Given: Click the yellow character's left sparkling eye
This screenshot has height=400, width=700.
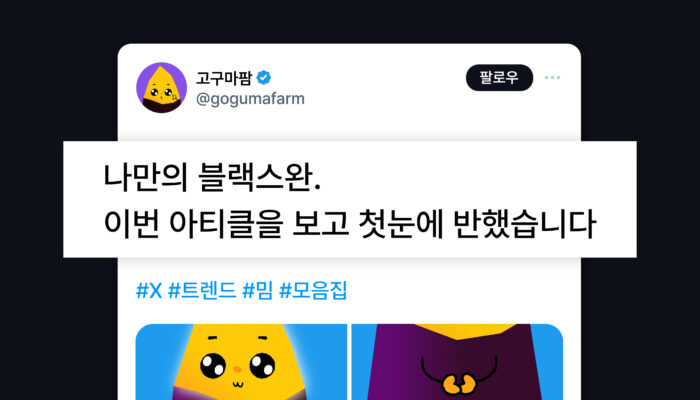Looking at the screenshot, I should [213, 365].
